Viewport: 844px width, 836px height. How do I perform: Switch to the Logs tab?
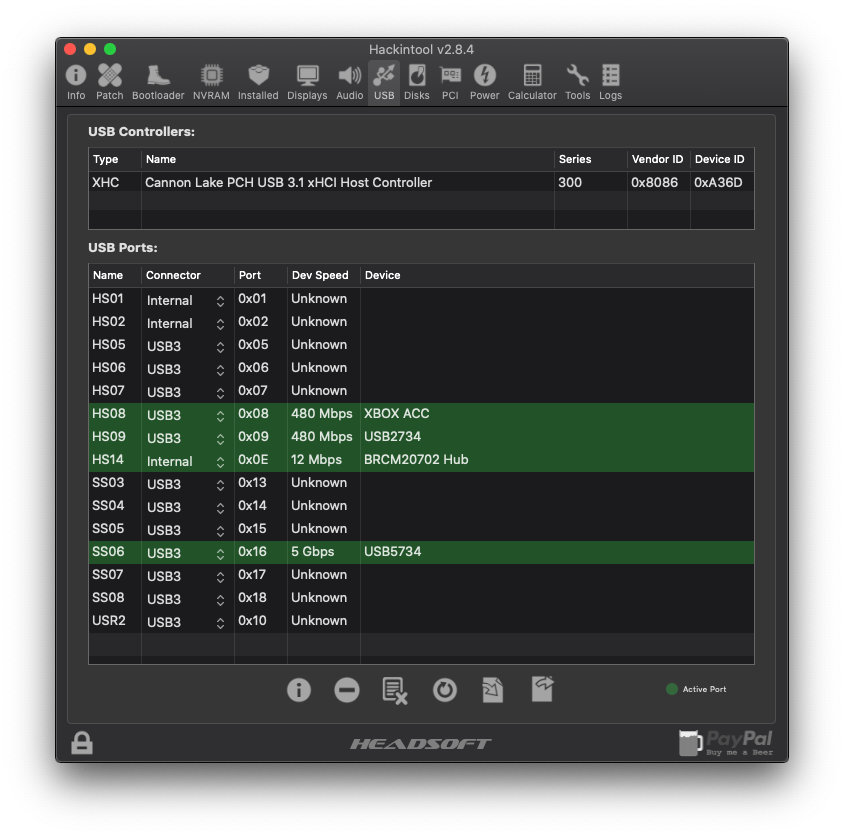pos(610,81)
